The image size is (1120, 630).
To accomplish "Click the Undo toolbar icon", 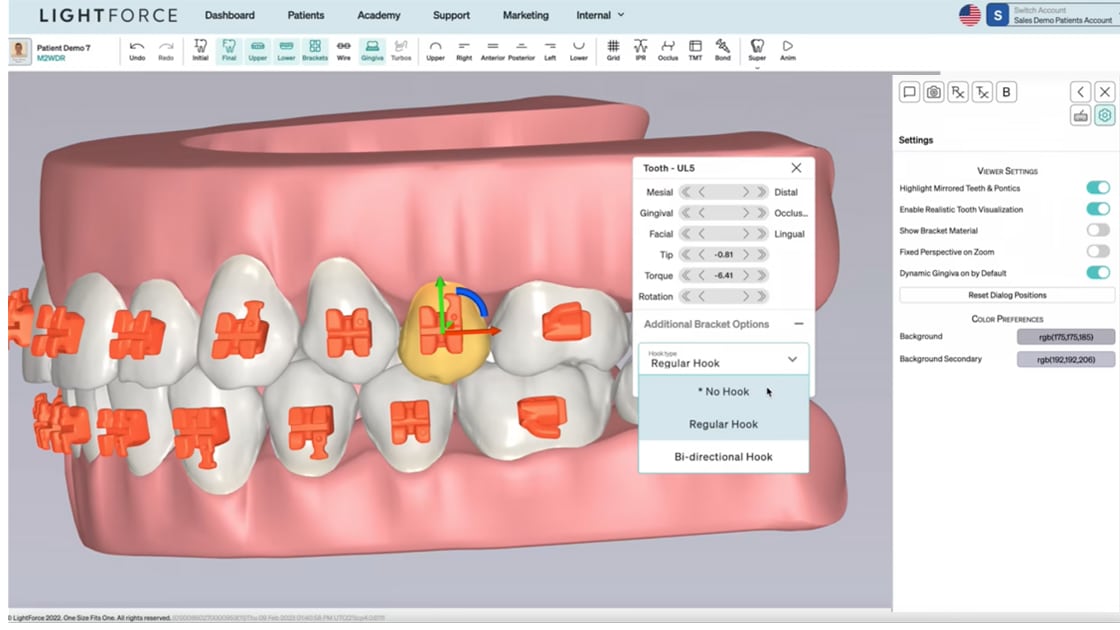I will pos(137,50).
